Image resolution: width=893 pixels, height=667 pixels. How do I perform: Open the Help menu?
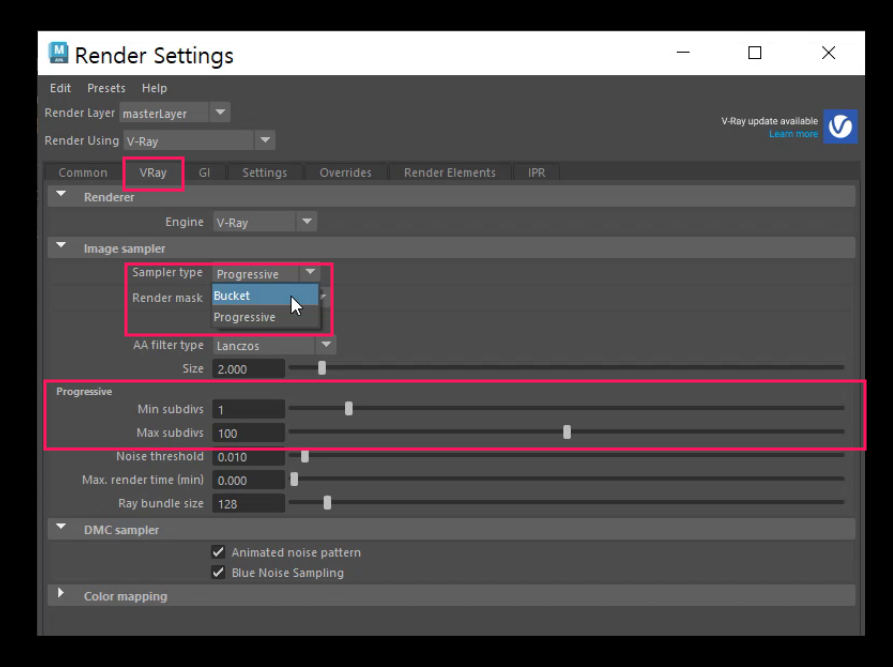pos(154,88)
